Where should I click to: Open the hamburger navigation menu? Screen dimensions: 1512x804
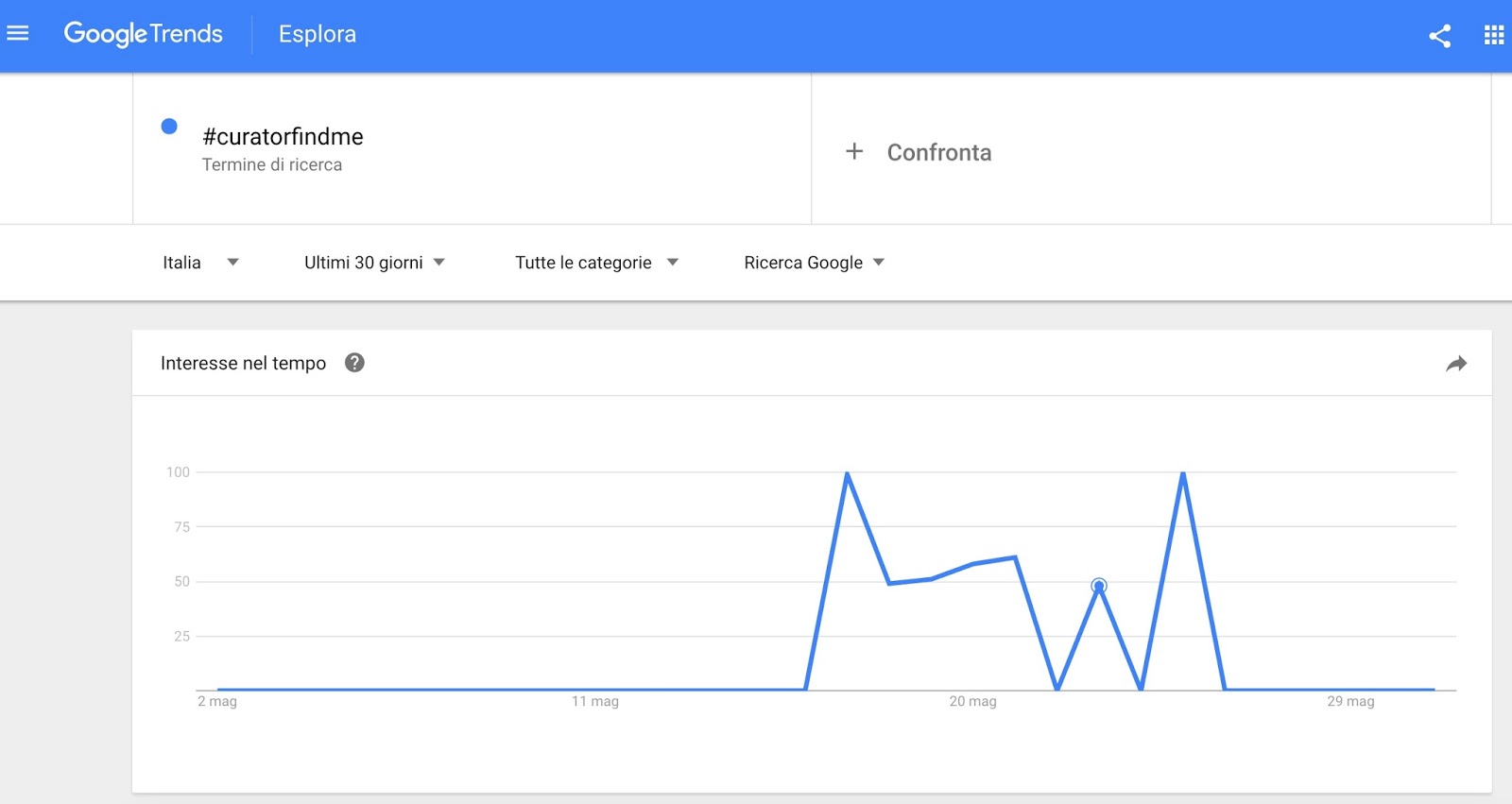pos(18,34)
